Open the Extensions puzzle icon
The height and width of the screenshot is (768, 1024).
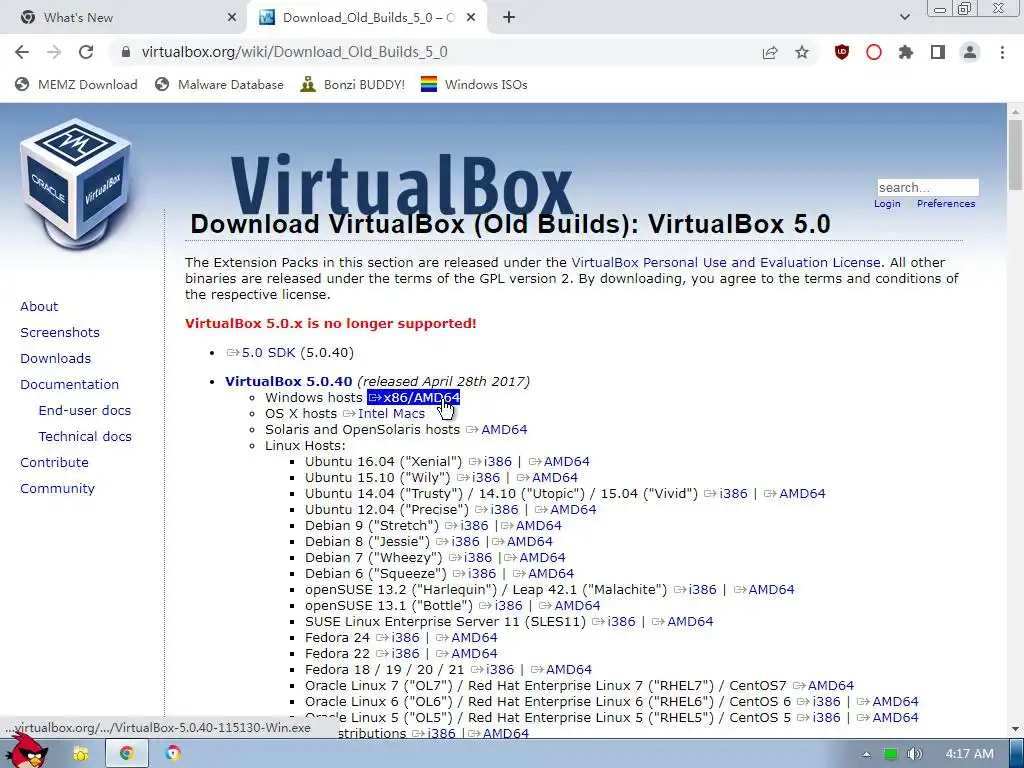[906, 52]
